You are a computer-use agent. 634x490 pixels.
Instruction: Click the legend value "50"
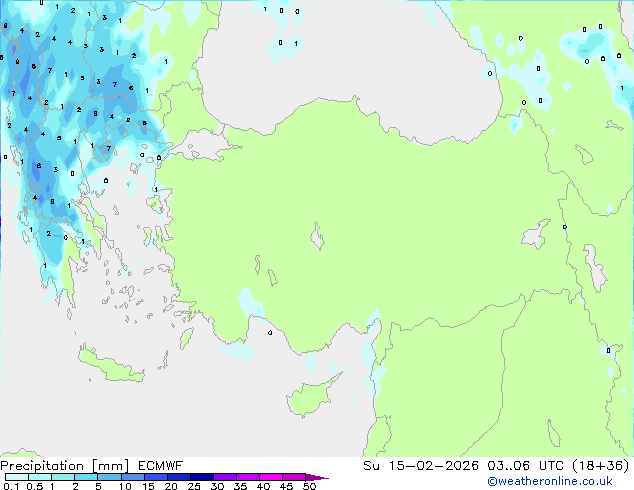click(x=309, y=486)
